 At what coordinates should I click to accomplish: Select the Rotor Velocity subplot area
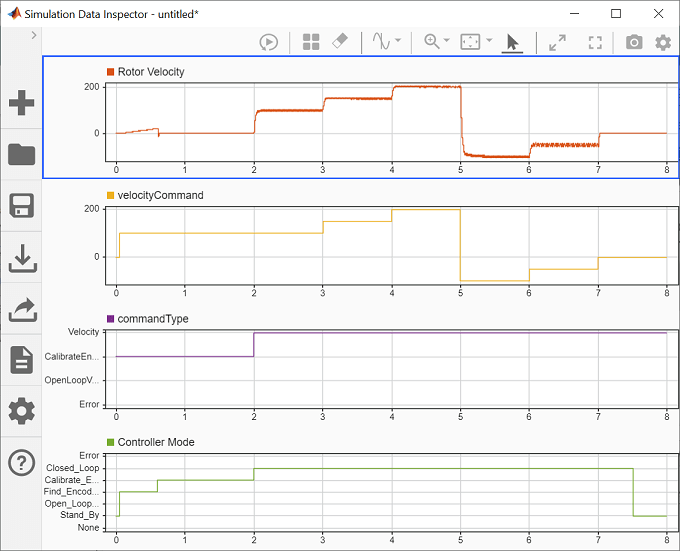coord(392,122)
